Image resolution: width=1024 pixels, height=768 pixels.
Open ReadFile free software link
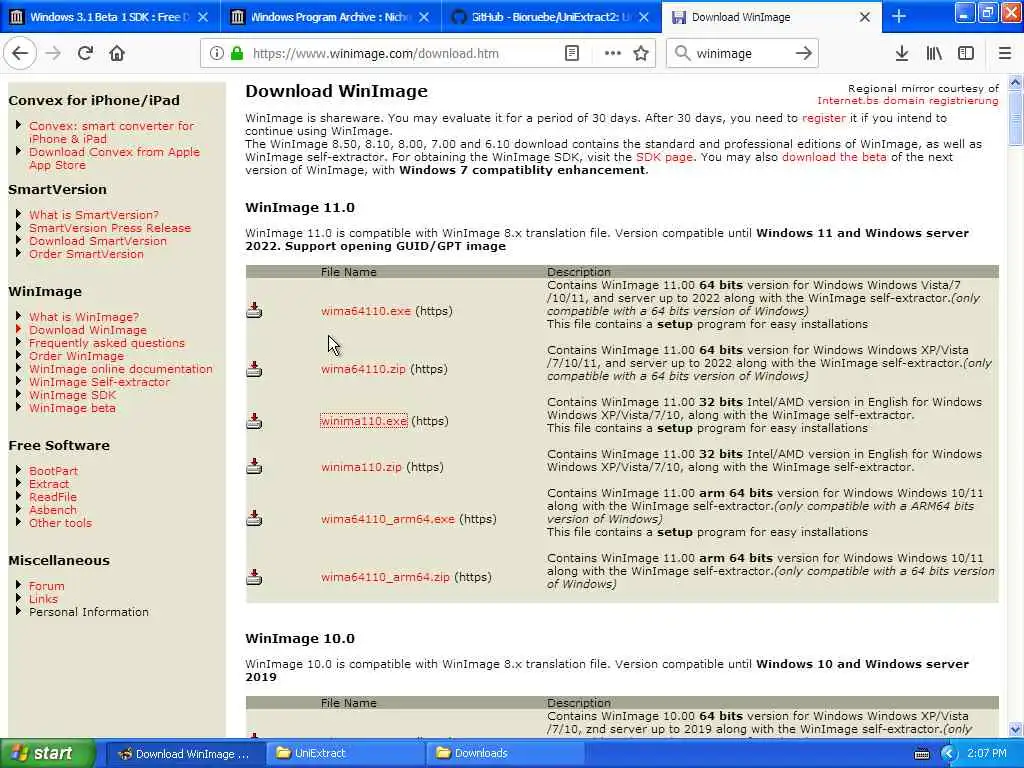tap(52, 497)
